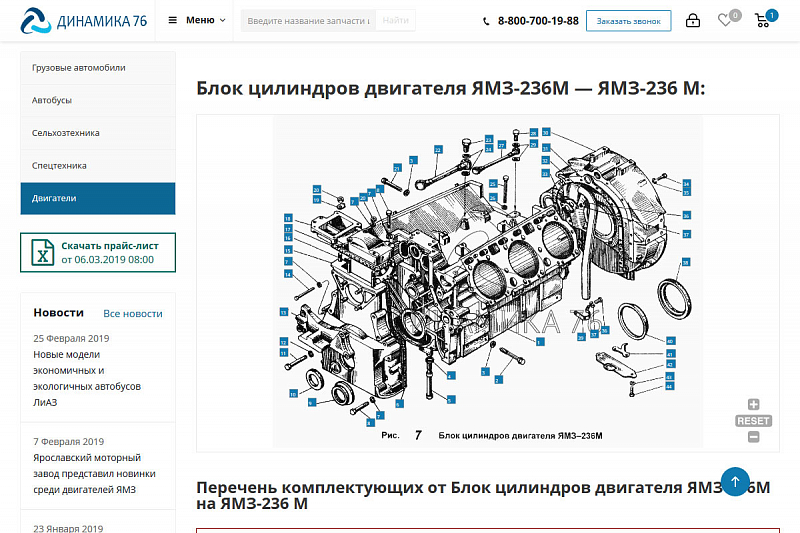Select part marker 17 on the diagram
Screen dimensions: 800x533
coord(288,229)
